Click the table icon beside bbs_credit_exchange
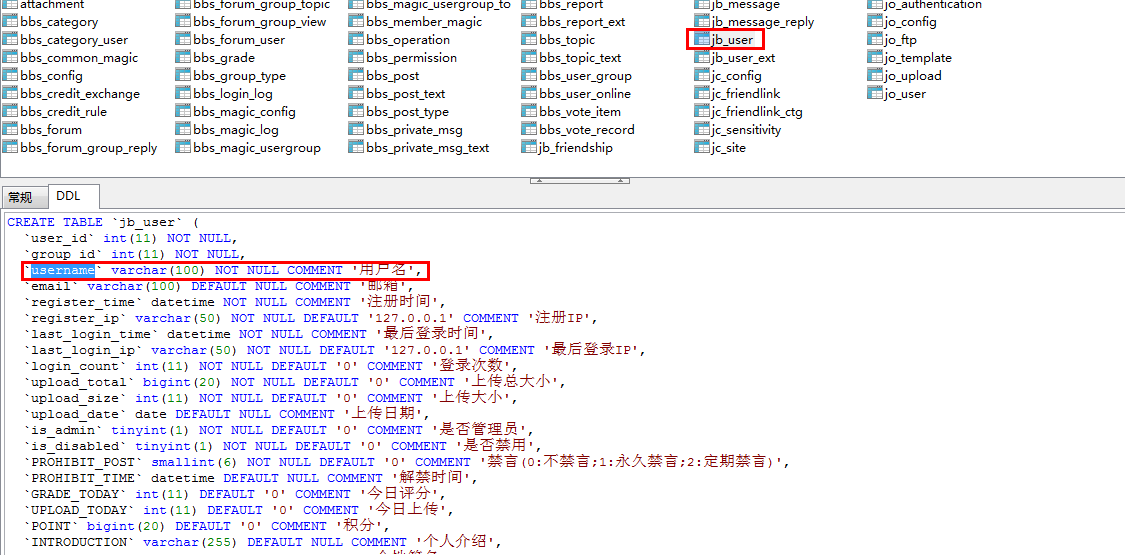 point(10,94)
